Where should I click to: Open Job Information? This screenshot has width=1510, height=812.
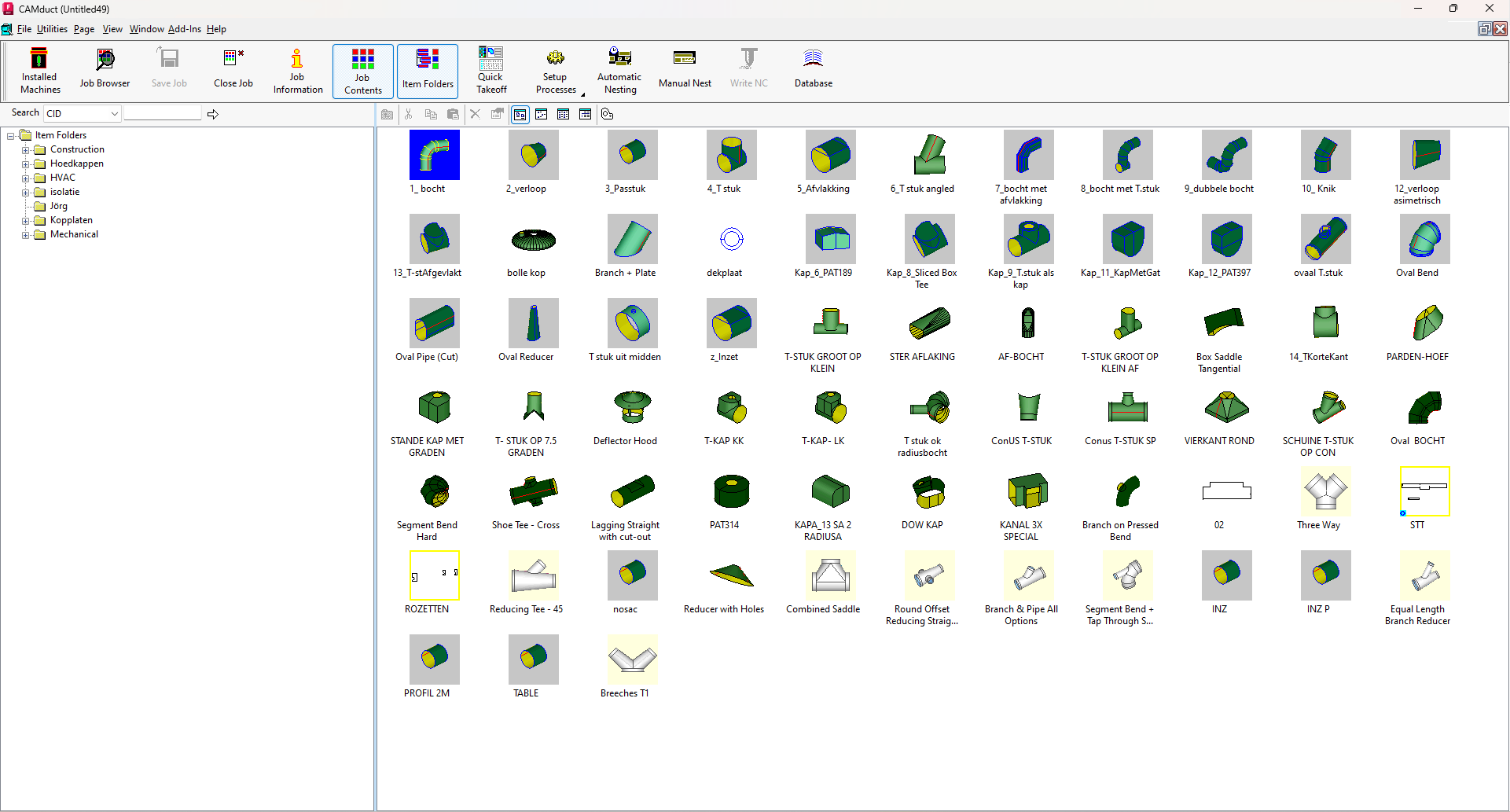click(x=297, y=69)
